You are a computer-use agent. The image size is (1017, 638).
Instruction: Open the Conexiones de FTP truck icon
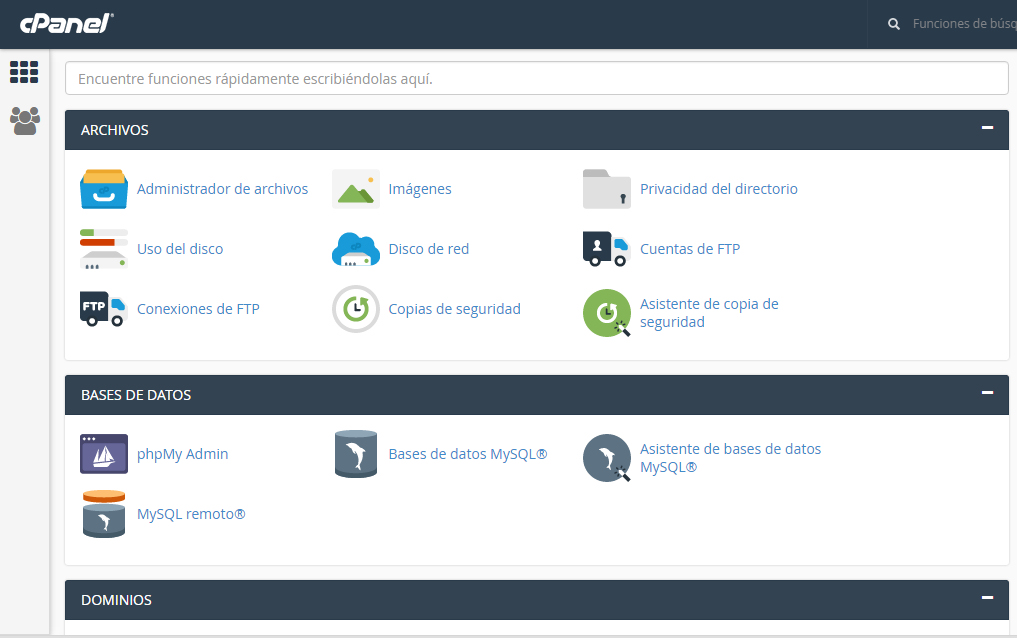pyautogui.click(x=104, y=309)
